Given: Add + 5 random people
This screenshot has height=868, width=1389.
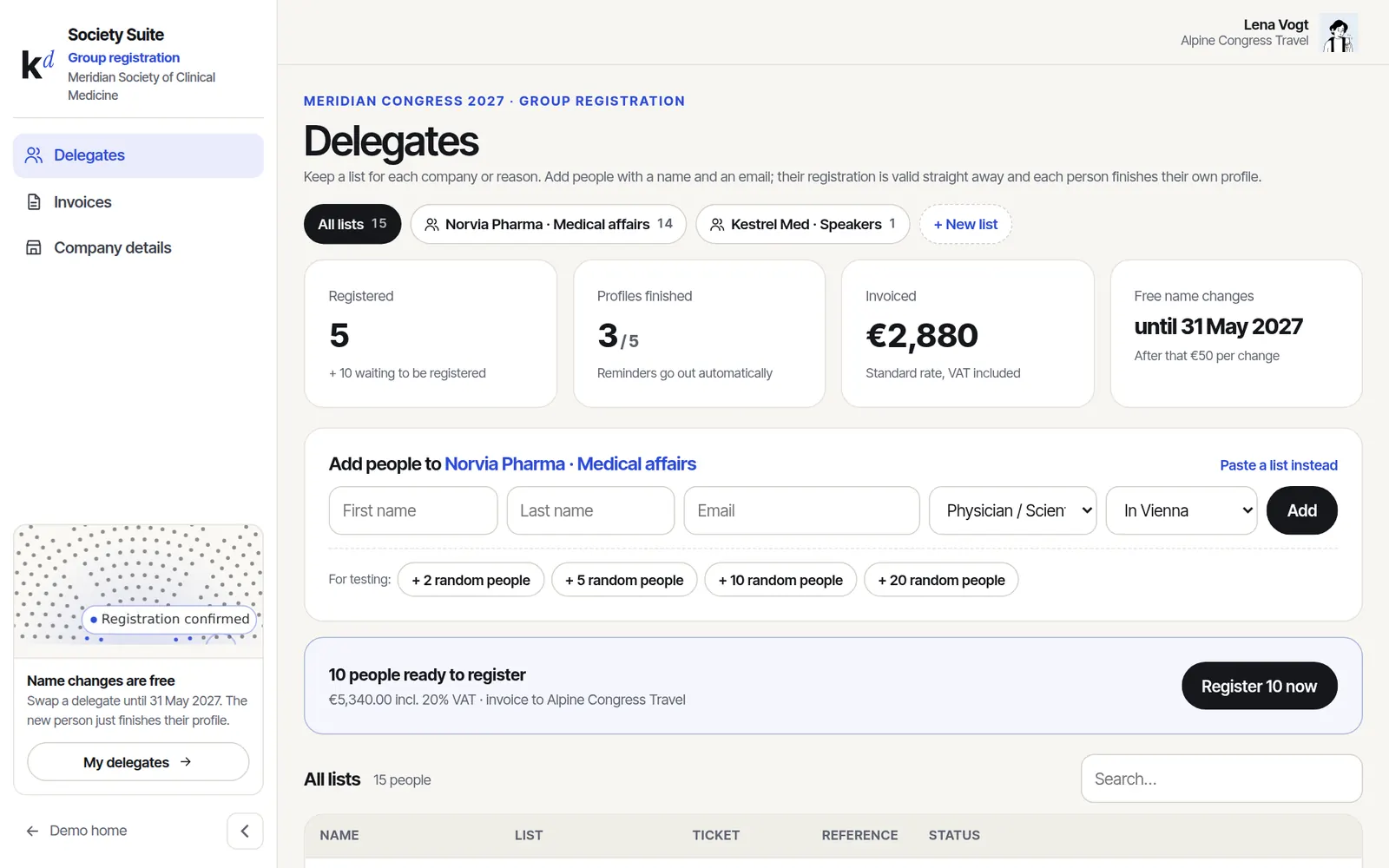Looking at the screenshot, I should point(624,580).
